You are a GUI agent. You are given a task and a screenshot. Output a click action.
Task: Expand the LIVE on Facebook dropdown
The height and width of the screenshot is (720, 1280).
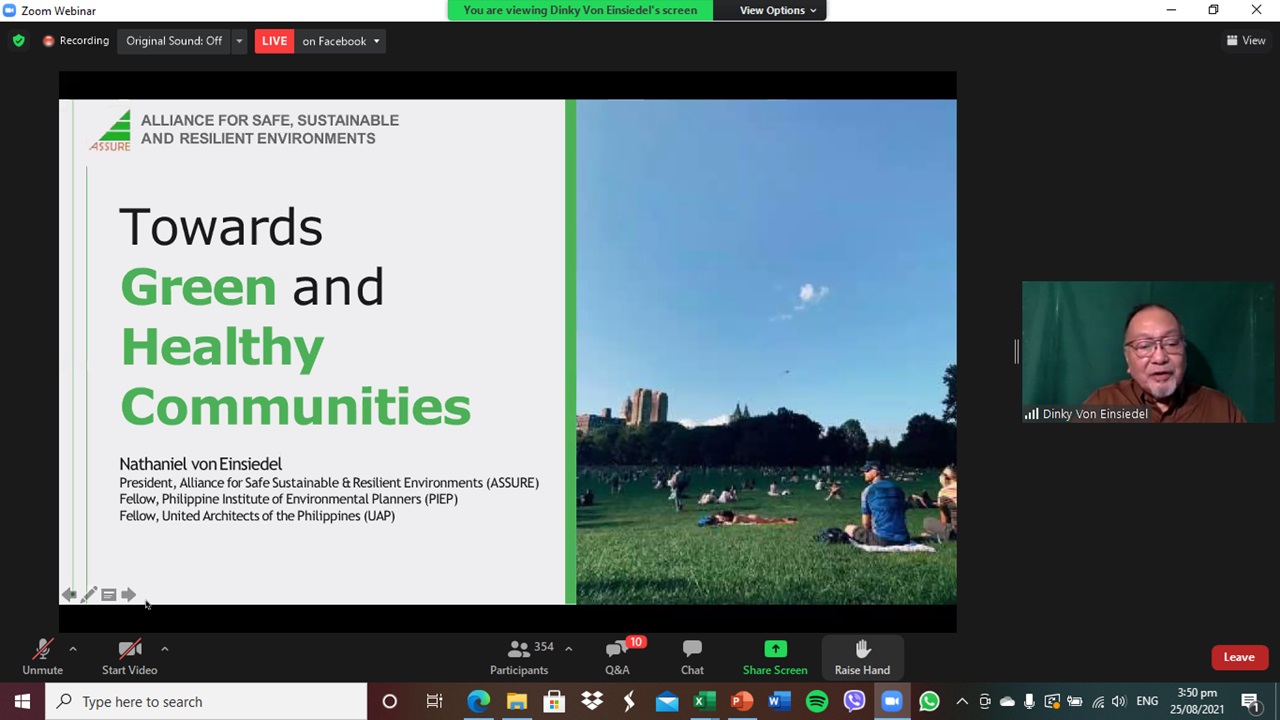click(376, 41)
